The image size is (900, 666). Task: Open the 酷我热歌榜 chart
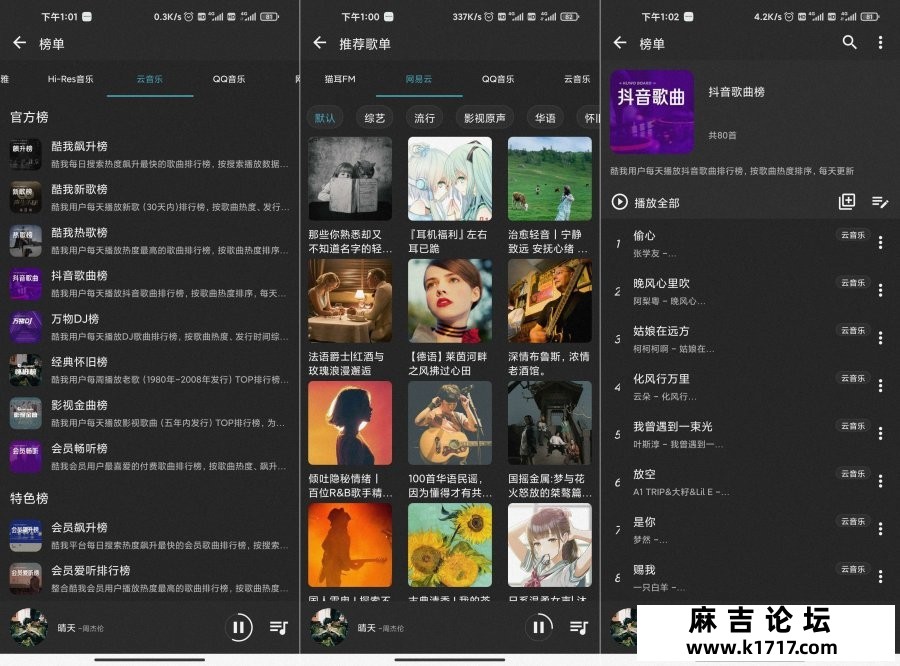pos(149,241)
